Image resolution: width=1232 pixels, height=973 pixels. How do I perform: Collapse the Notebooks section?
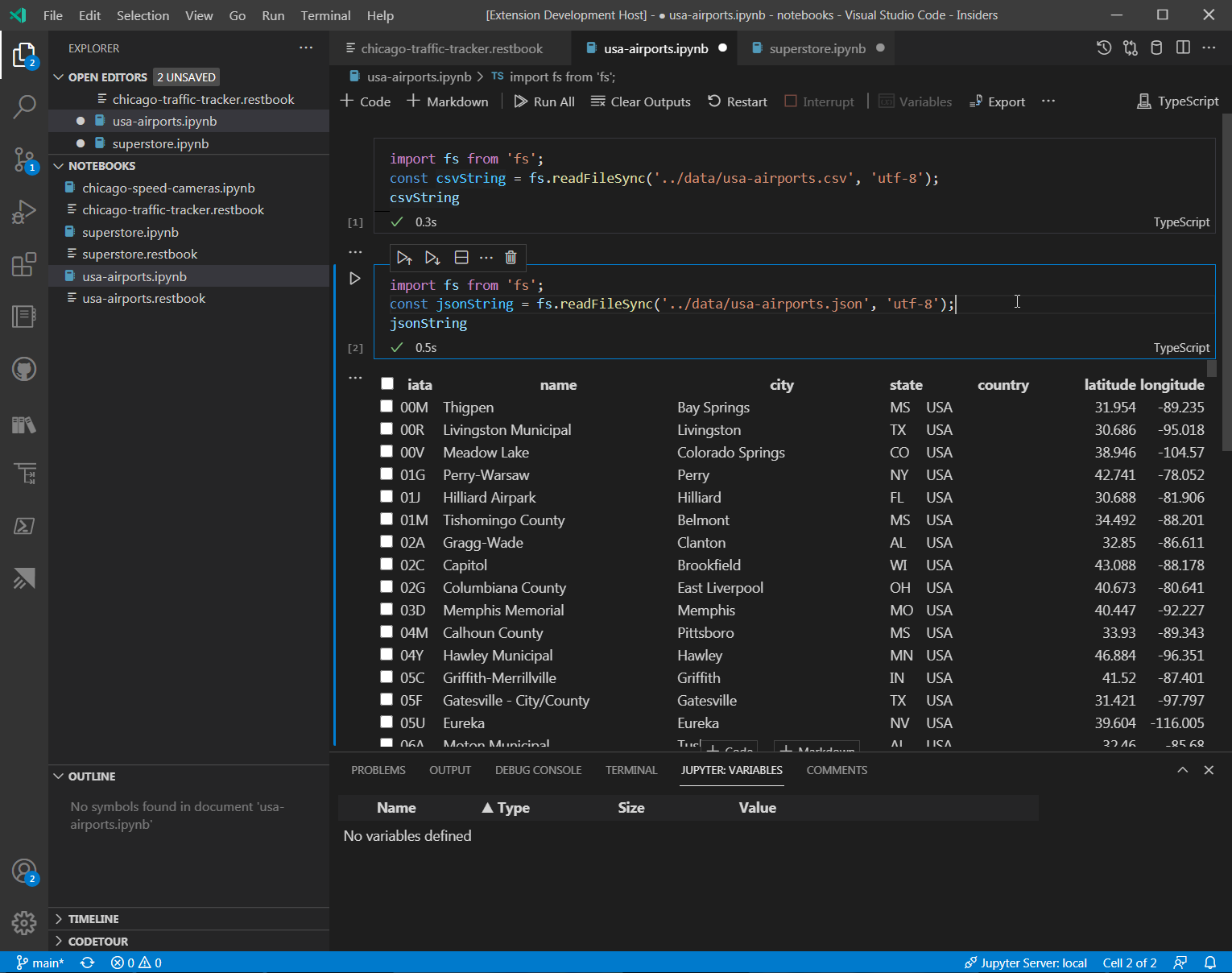58,165
